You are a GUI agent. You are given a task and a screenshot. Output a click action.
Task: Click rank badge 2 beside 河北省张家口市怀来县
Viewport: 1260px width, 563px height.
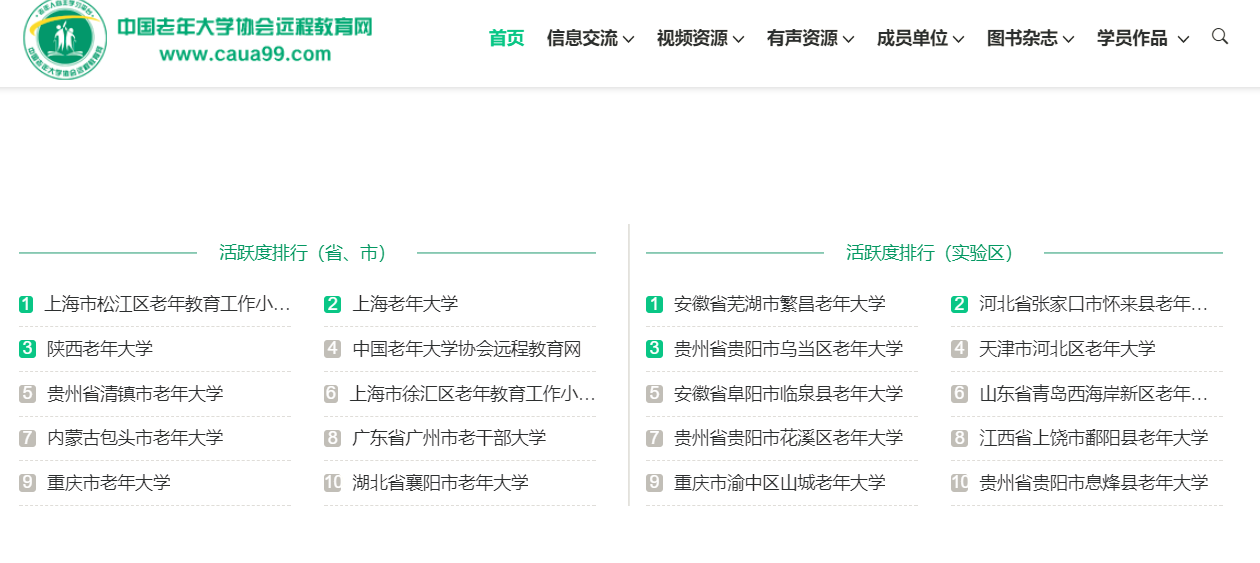tap(959, 305)
